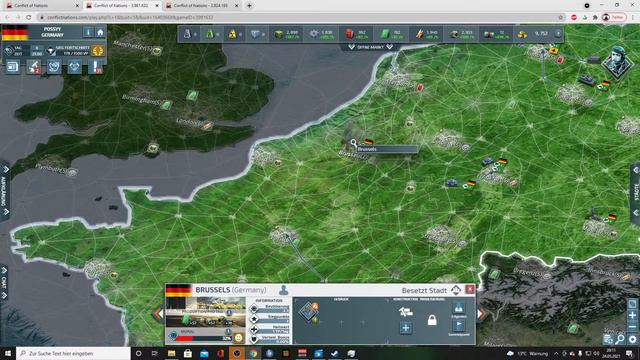Click the rally point flag button
The image size is (640, 360).
459,325
